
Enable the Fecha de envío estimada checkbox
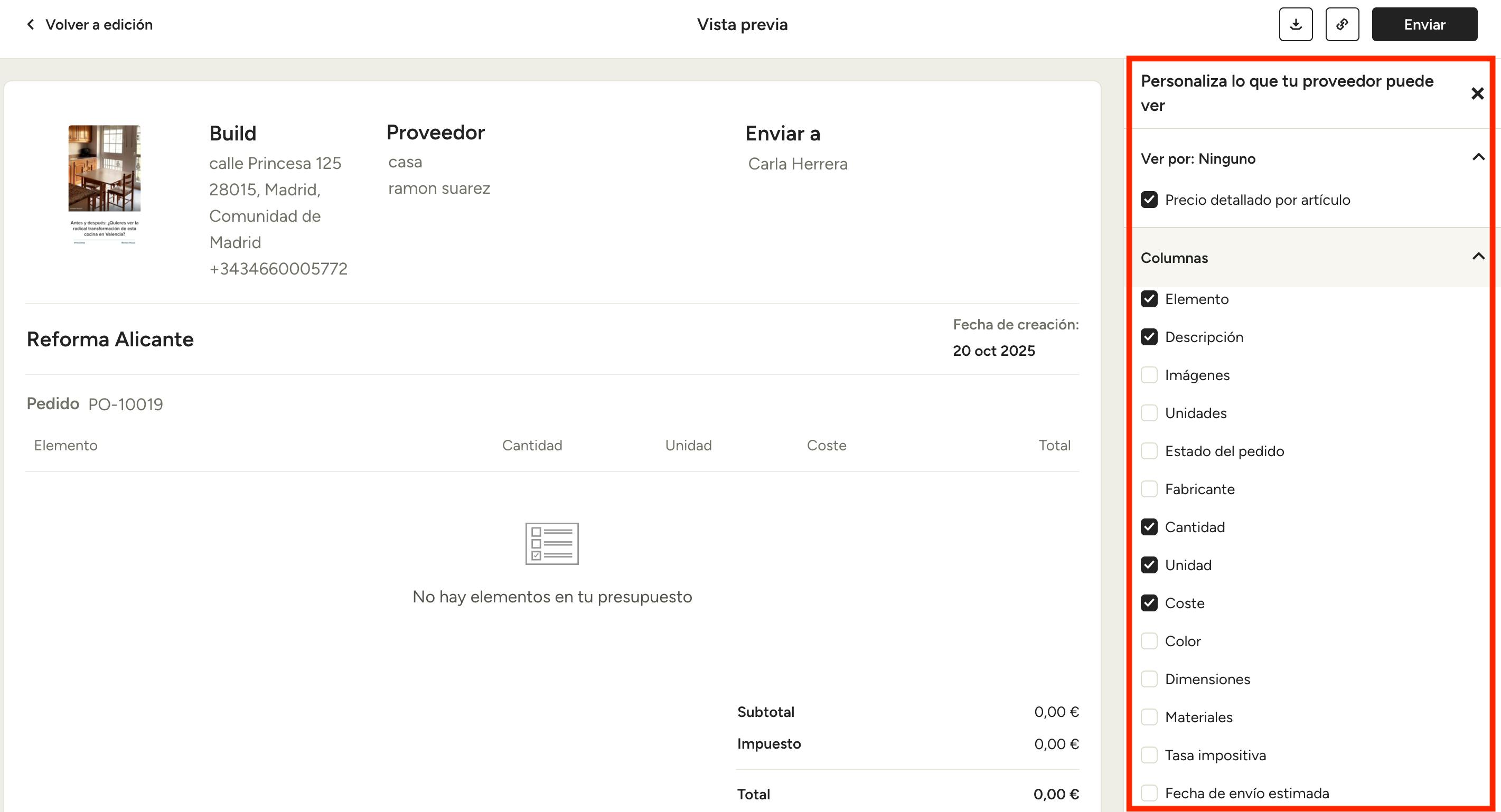tap(1149, 793)
